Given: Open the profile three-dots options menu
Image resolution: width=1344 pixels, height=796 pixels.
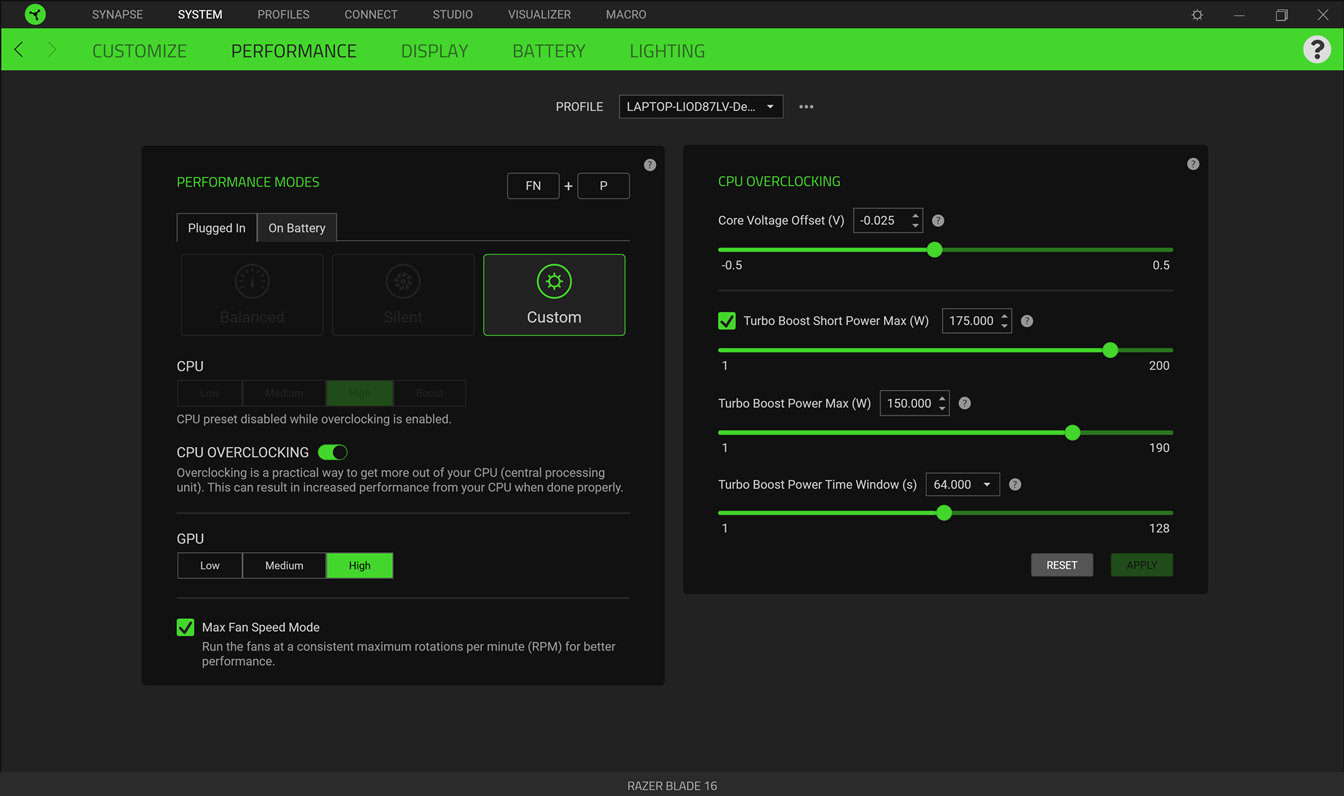Looking at the screenshot, I should [x=806, y=107].
